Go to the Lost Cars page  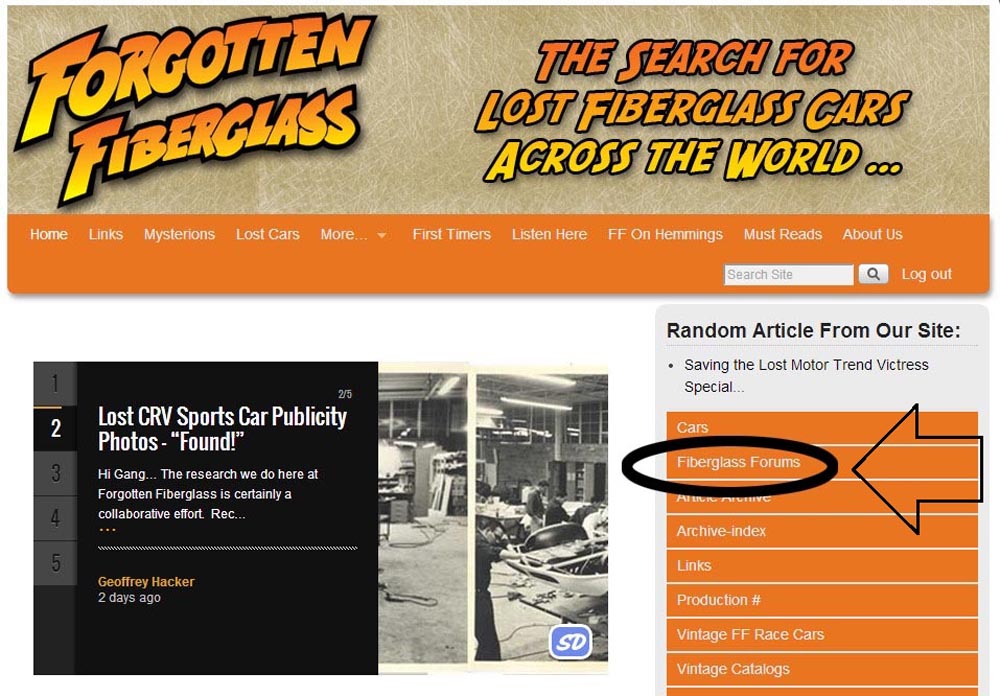click(267, 234)
